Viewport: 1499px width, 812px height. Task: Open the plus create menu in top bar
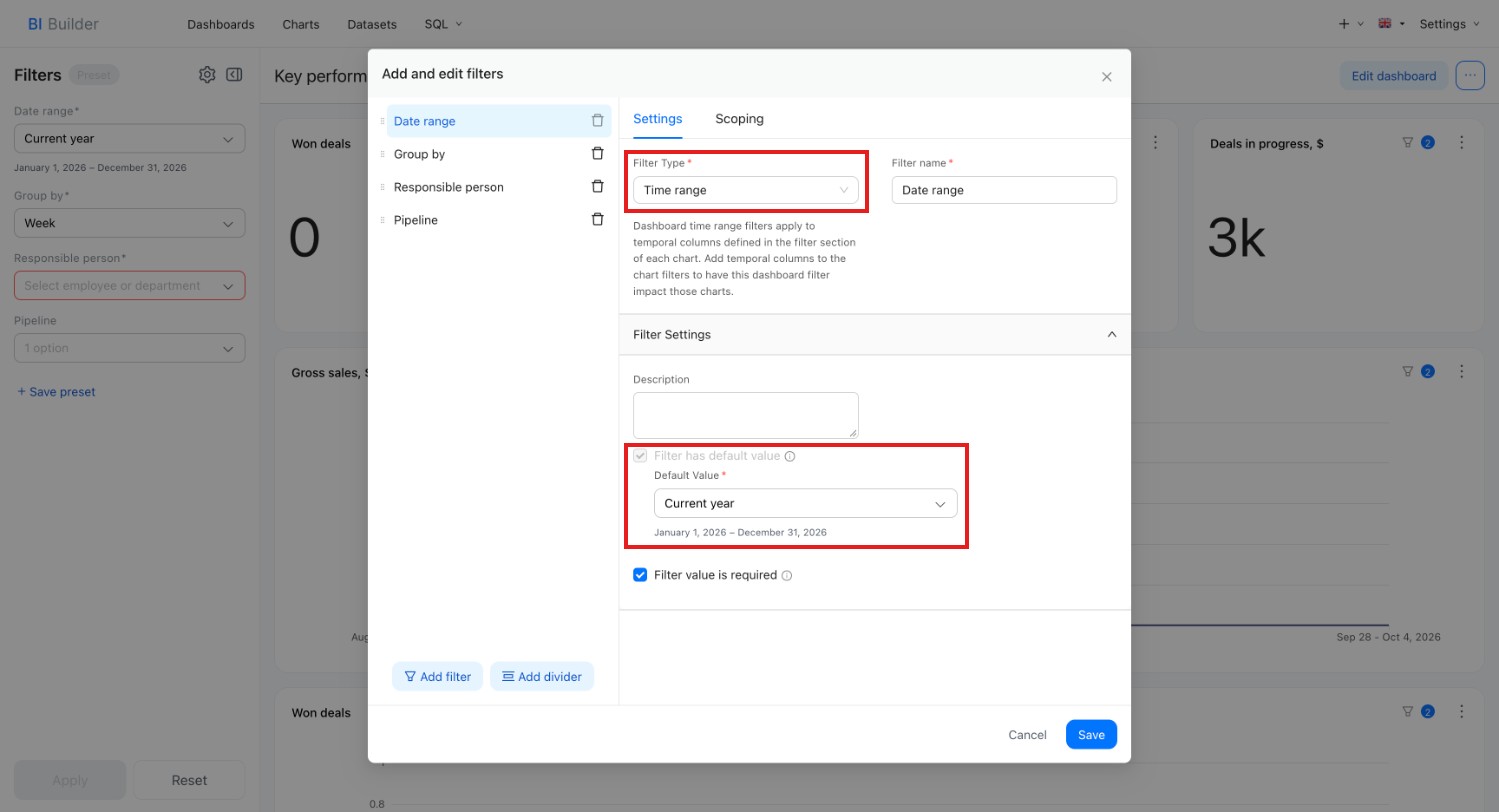tap(1350, 24)
